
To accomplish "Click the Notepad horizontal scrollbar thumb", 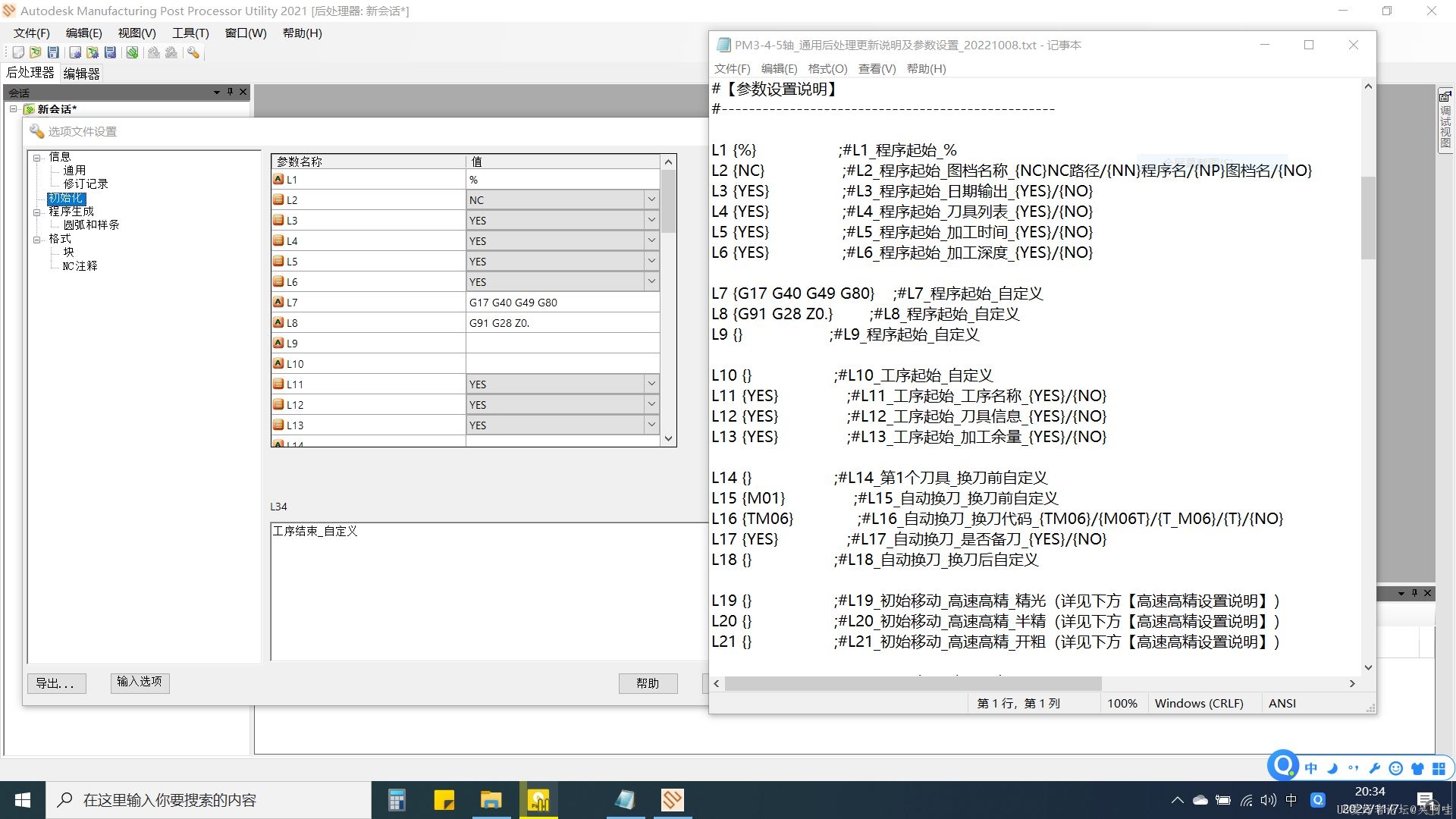I will click(913, 684).
